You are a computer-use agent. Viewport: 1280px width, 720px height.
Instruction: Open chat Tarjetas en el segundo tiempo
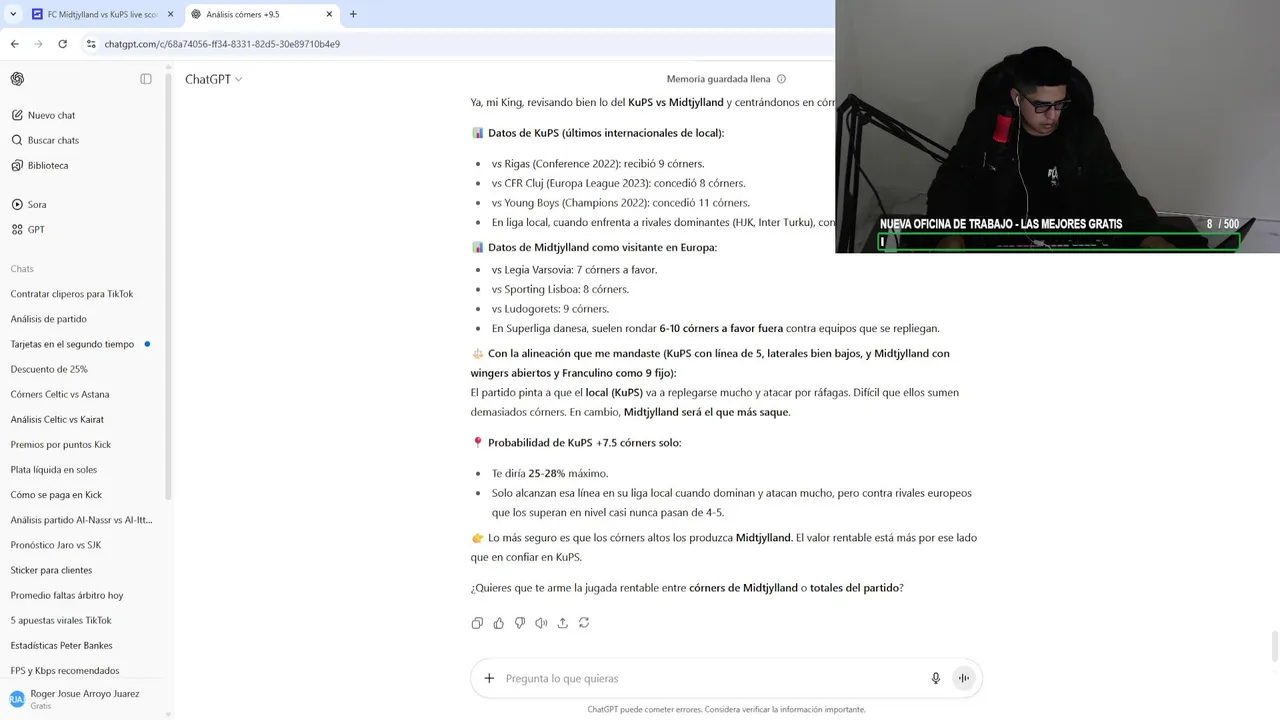pos(72,344)
